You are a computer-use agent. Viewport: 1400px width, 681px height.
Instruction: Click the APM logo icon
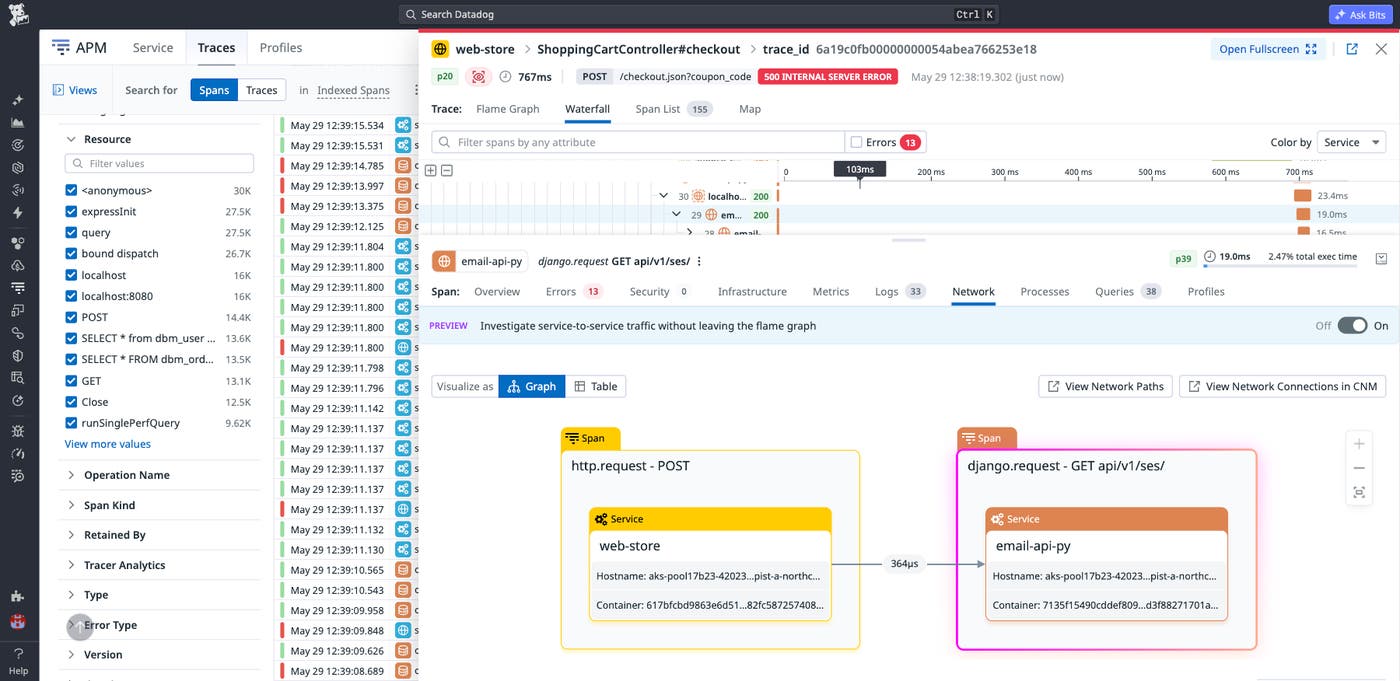pos(61,47)
